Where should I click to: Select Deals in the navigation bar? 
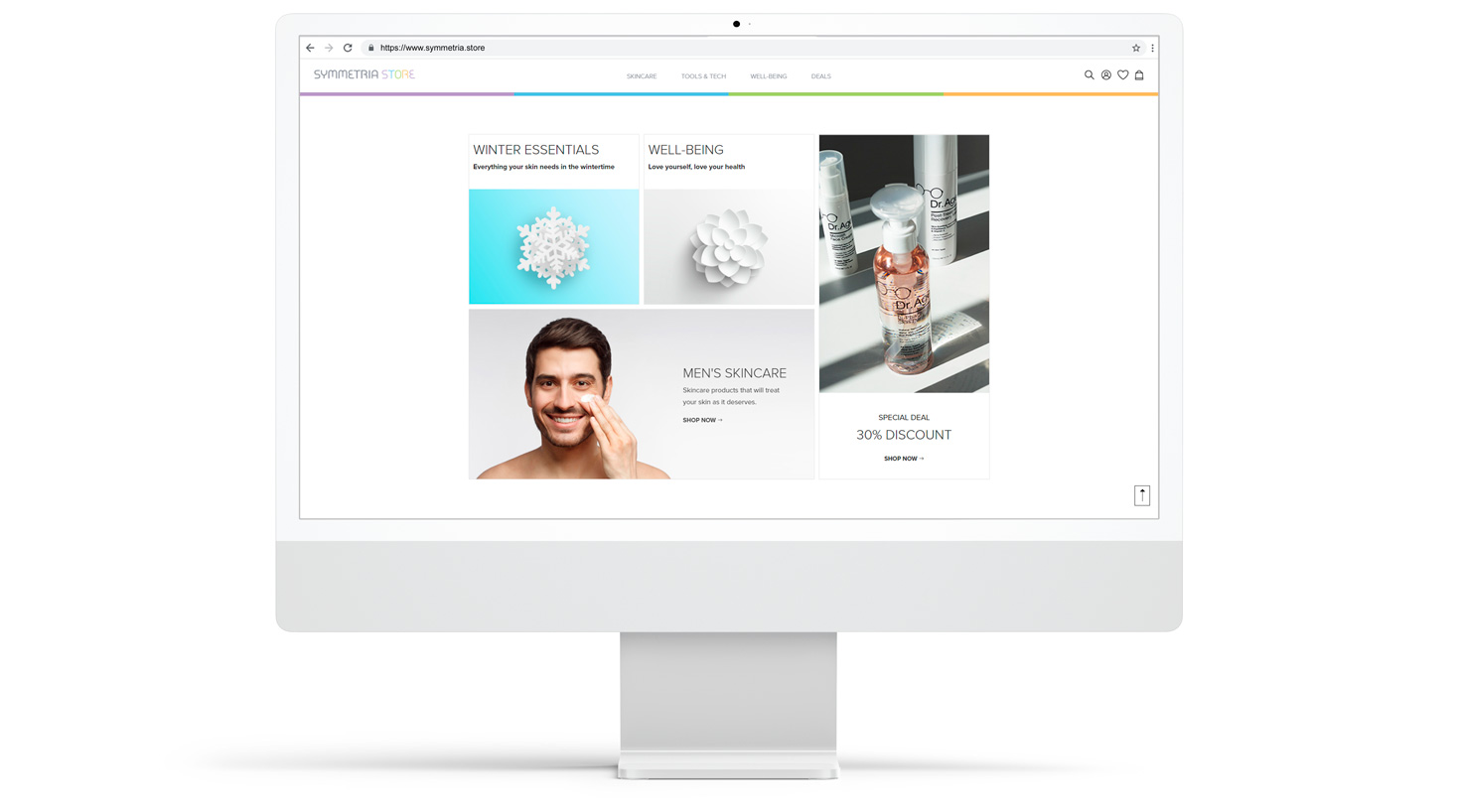pyautogui.click(x=820, y=76)
